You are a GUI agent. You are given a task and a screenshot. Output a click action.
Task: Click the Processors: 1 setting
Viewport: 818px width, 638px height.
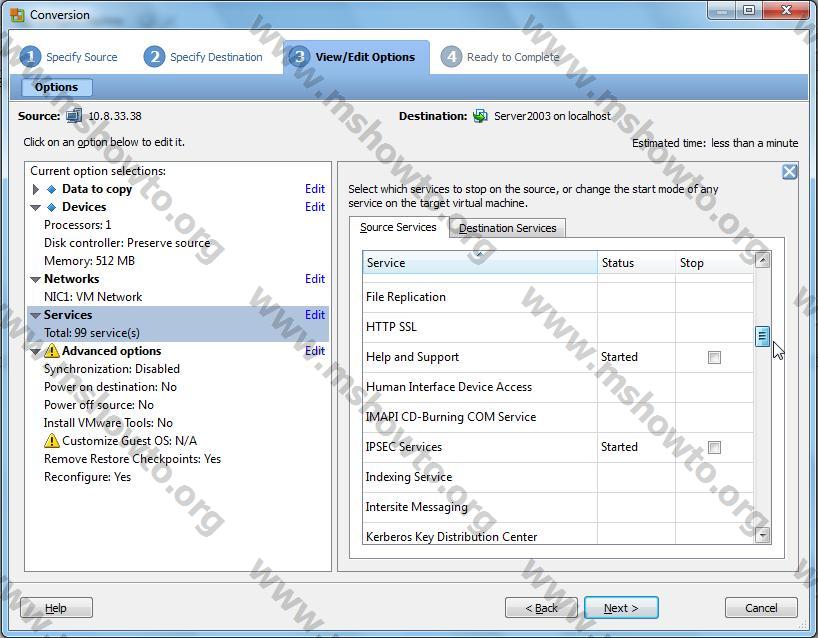tap(78, 225)
